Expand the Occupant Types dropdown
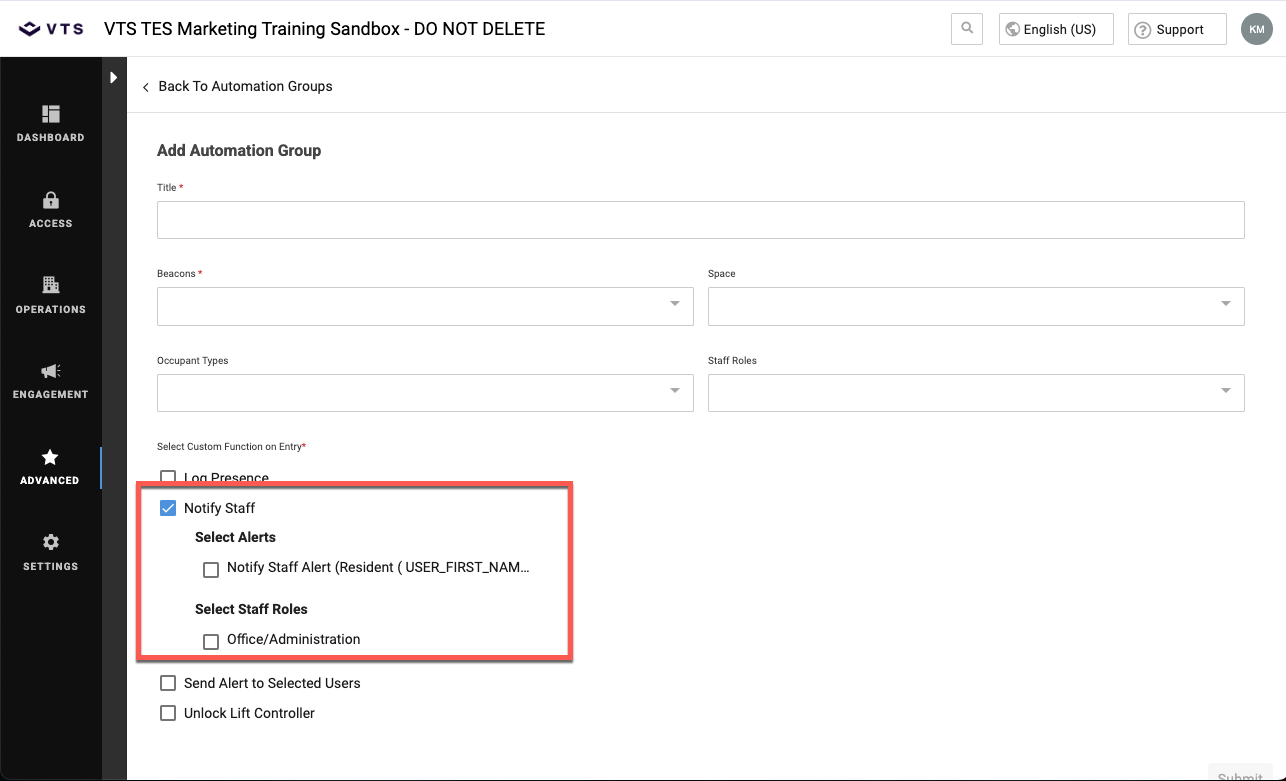This screenshot has height=781, width=1286. (x=425, y=393)
